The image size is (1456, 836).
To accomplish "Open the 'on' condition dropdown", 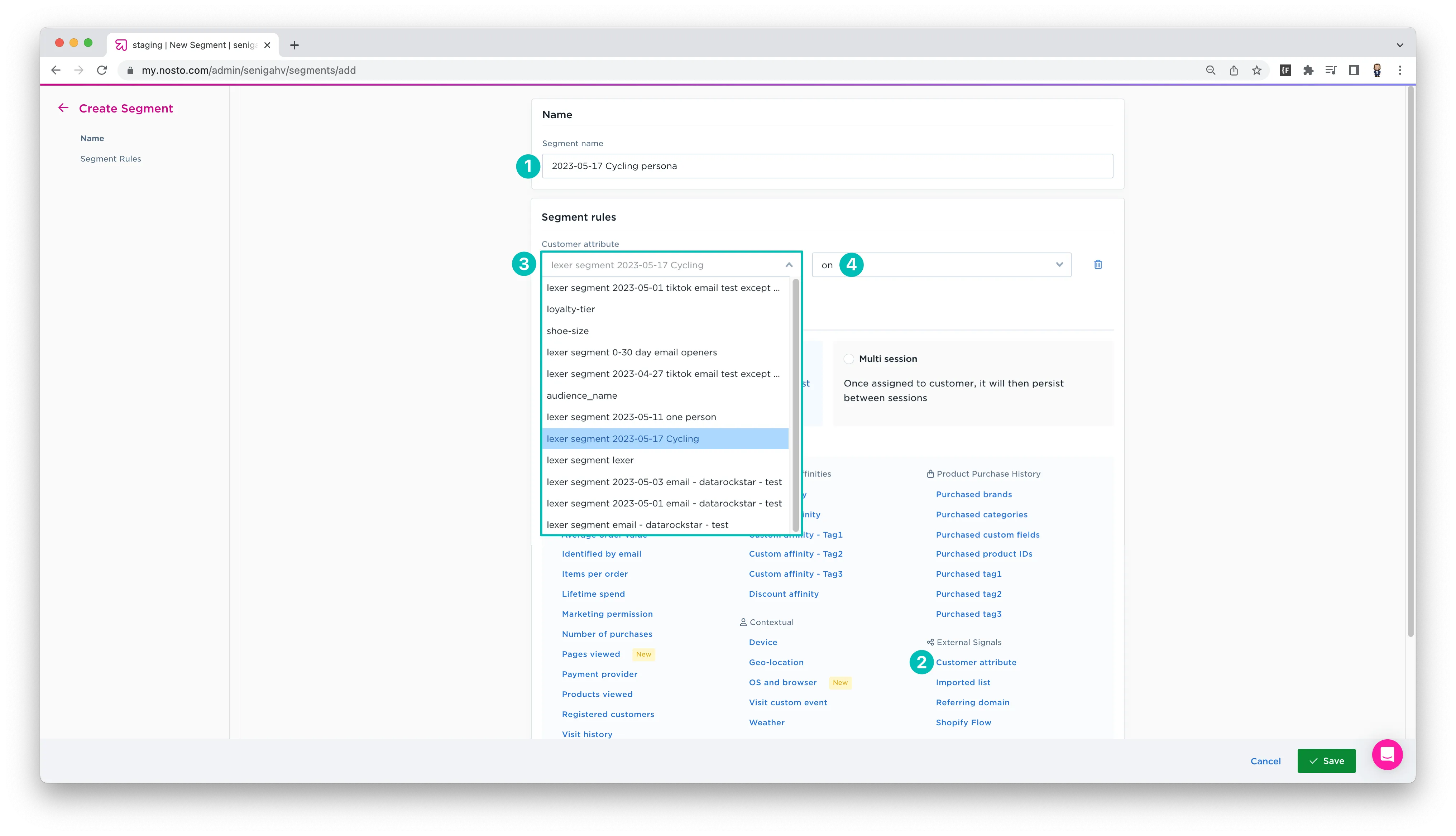I will [x=942, y=265].
